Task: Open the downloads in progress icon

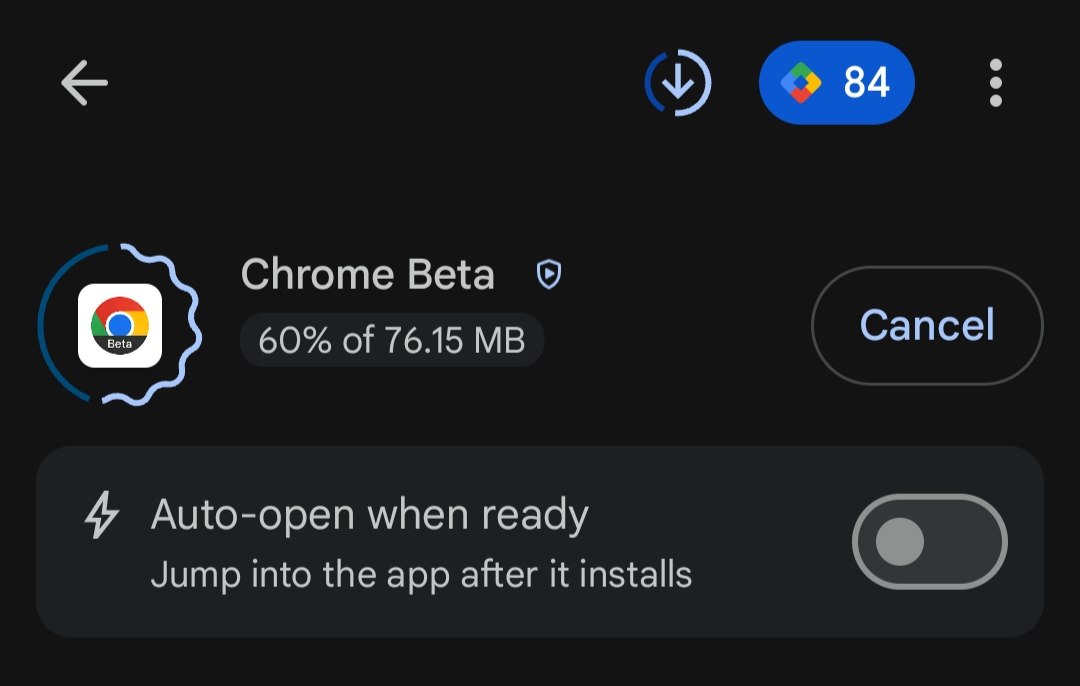Action: [678, 83]
